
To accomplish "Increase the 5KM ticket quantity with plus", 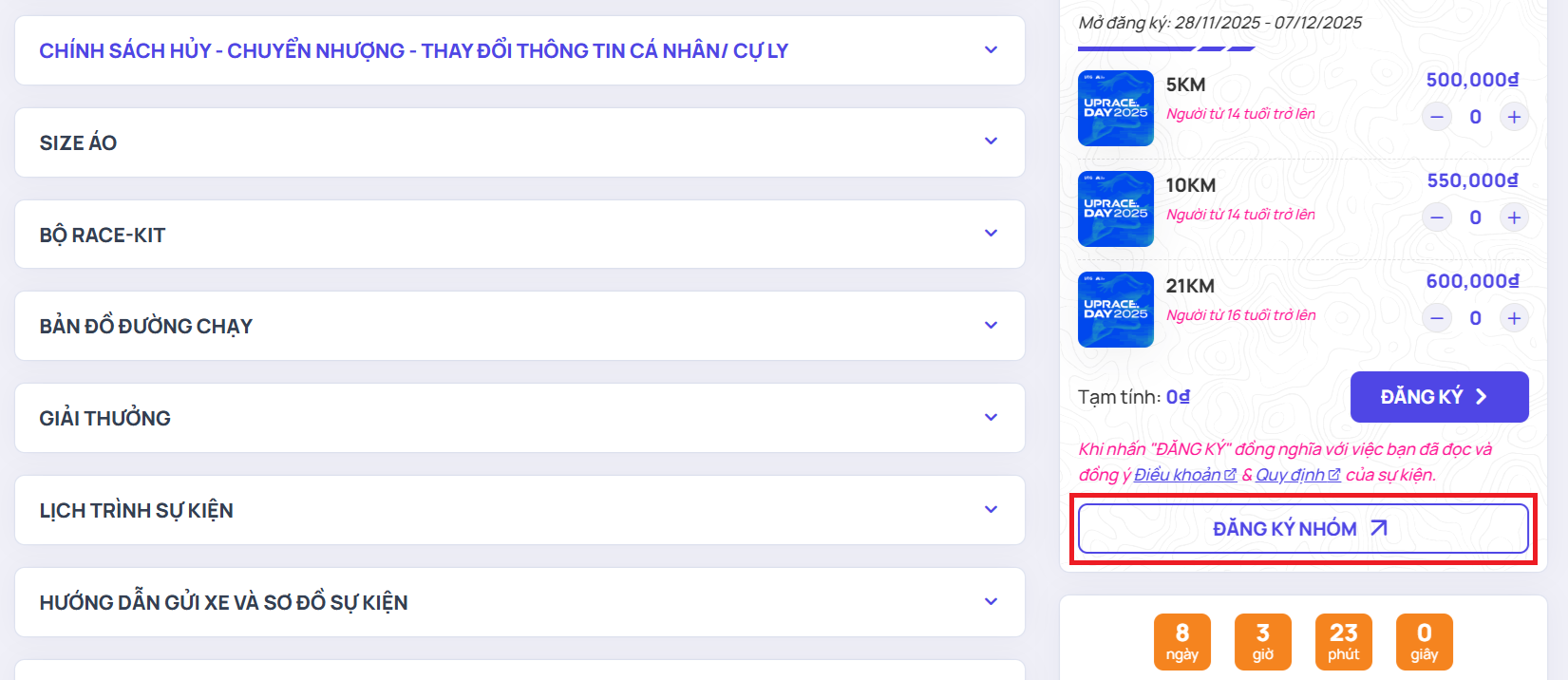I will tap(1514, 117).
